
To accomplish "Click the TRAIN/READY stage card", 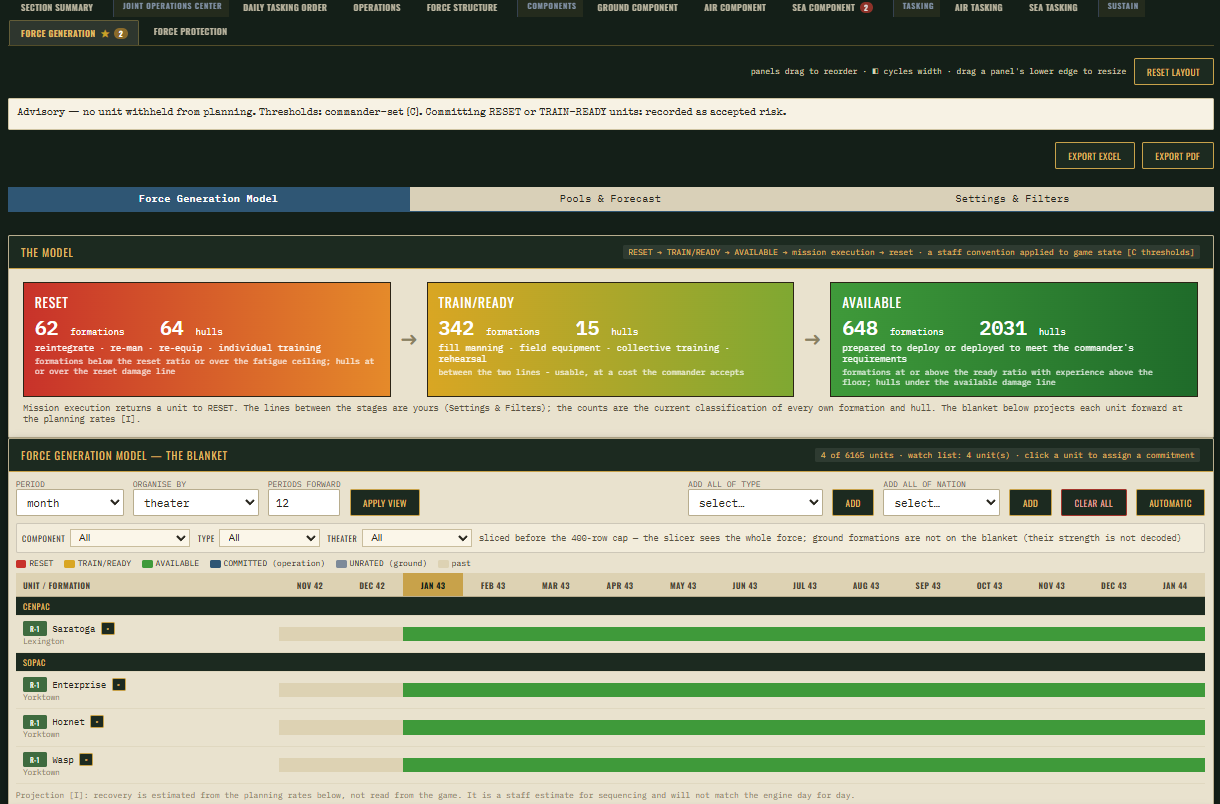I will click(x=610, y=340).
